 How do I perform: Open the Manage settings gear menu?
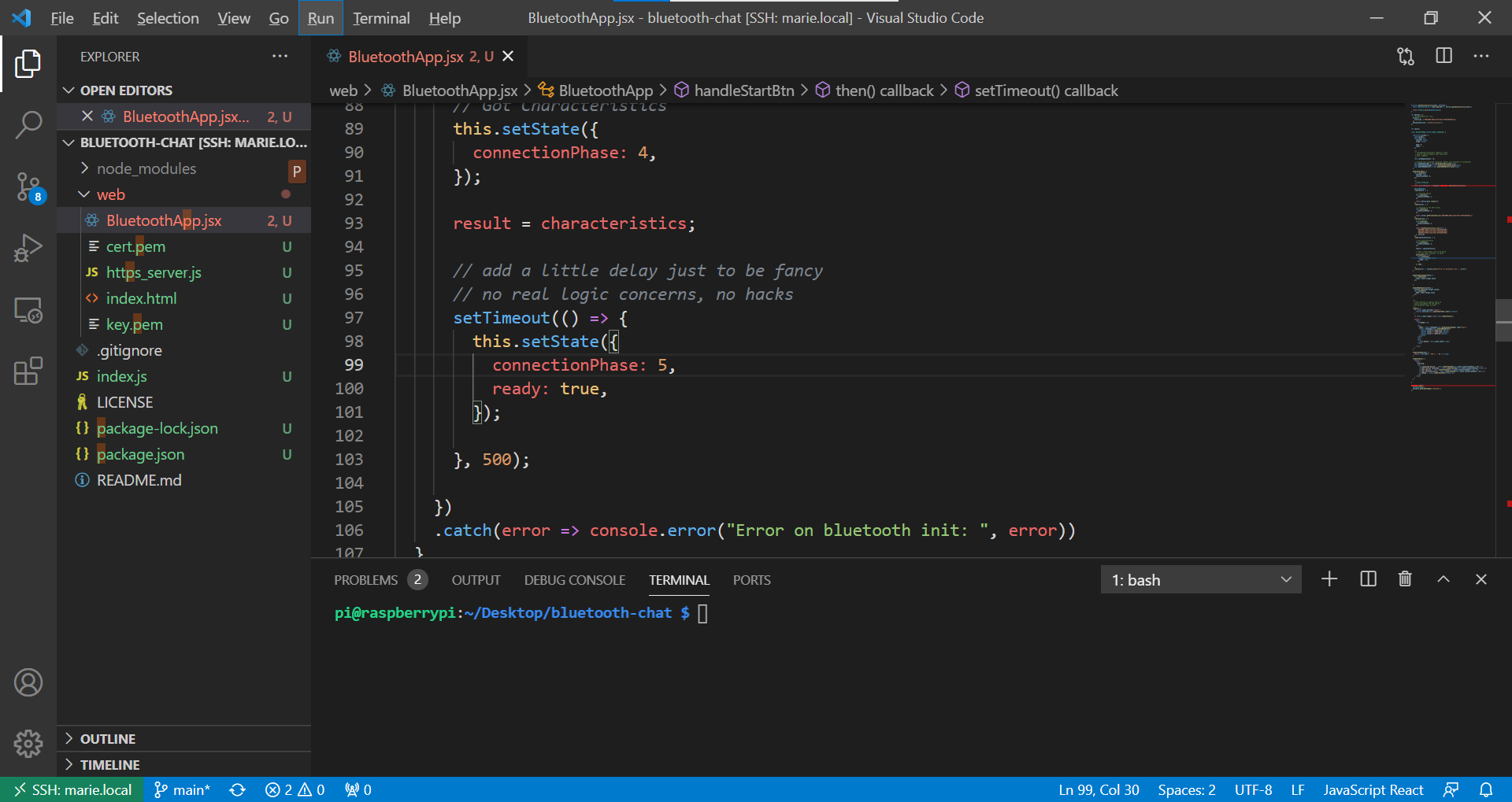28,743
